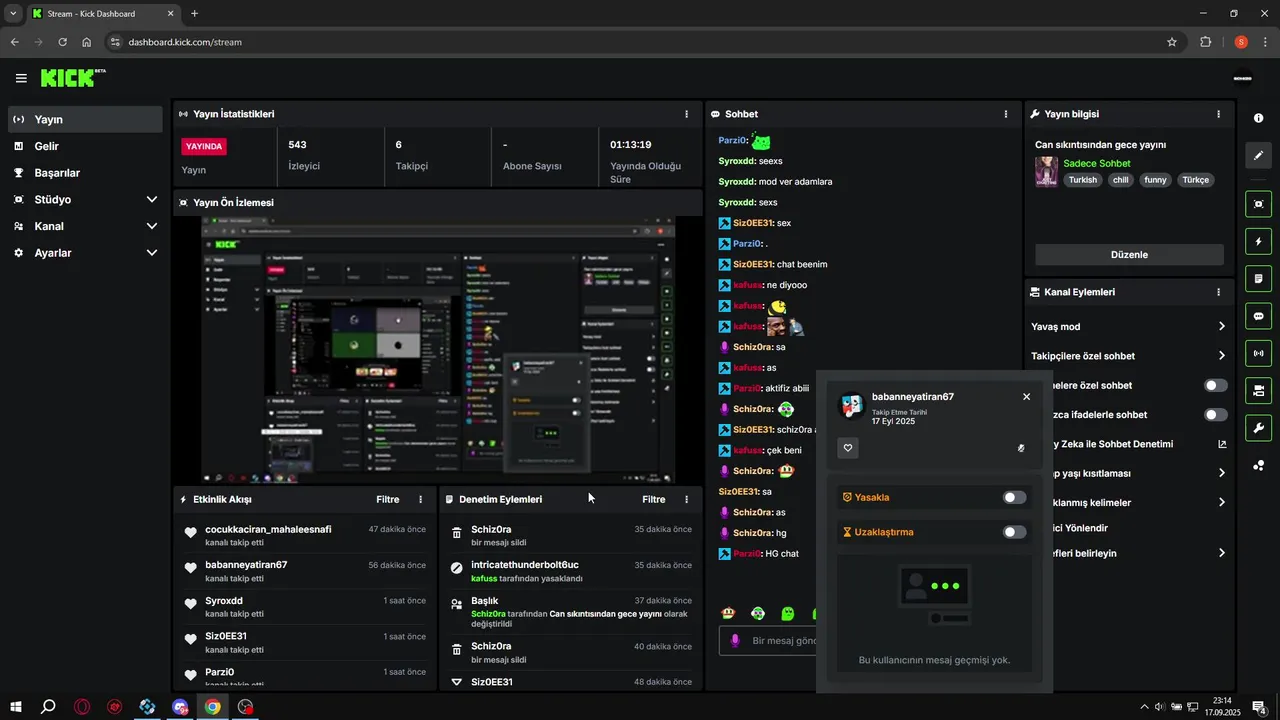Open Discord from the taskbar
This screenshot has height=720, width=1280.
point(180,707)
